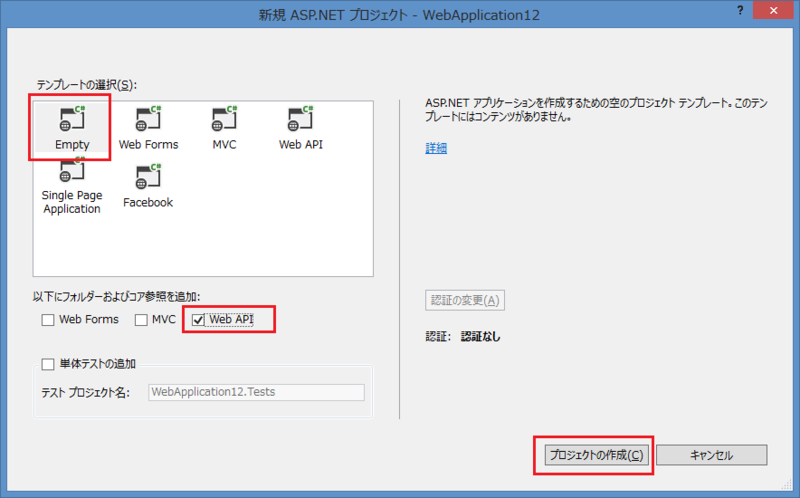The width and height of the screenshot is (800, 498).
Task: Click the disabled 認証の変更(A) button
Action: click(x=465, y=301)
